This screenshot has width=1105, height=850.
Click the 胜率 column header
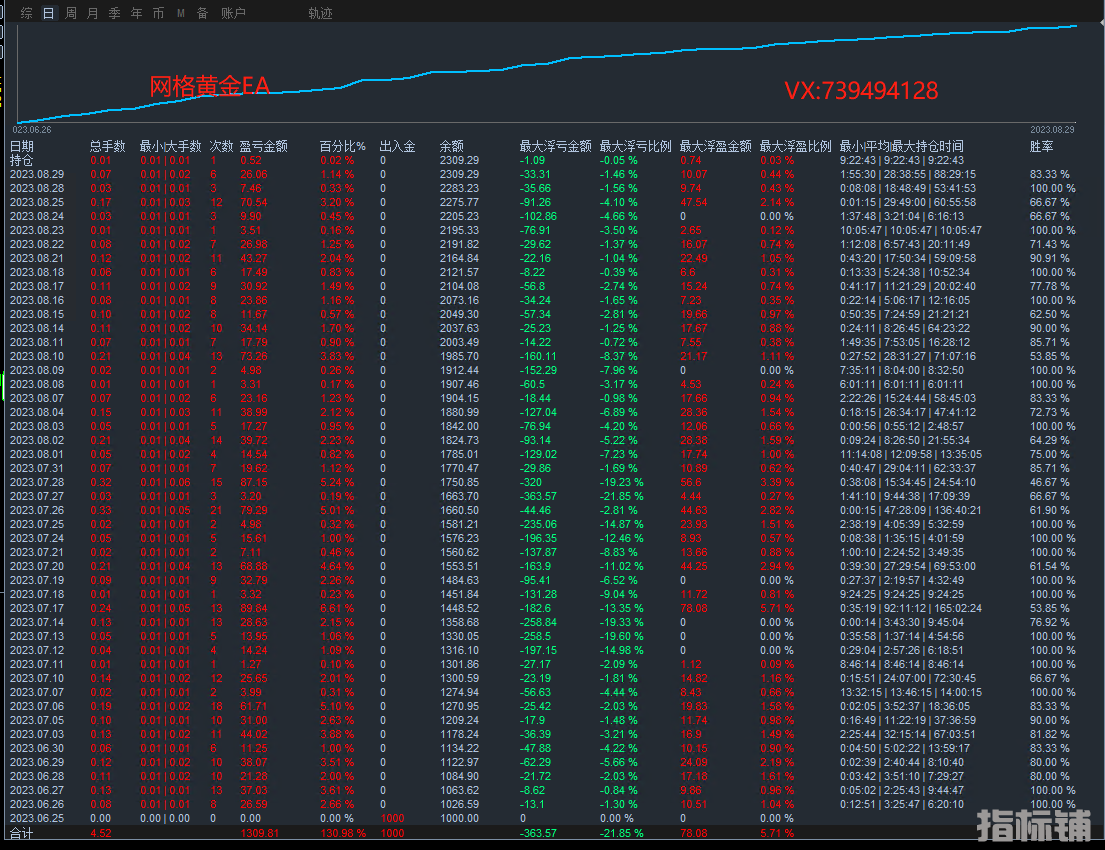coord(1042,146)
